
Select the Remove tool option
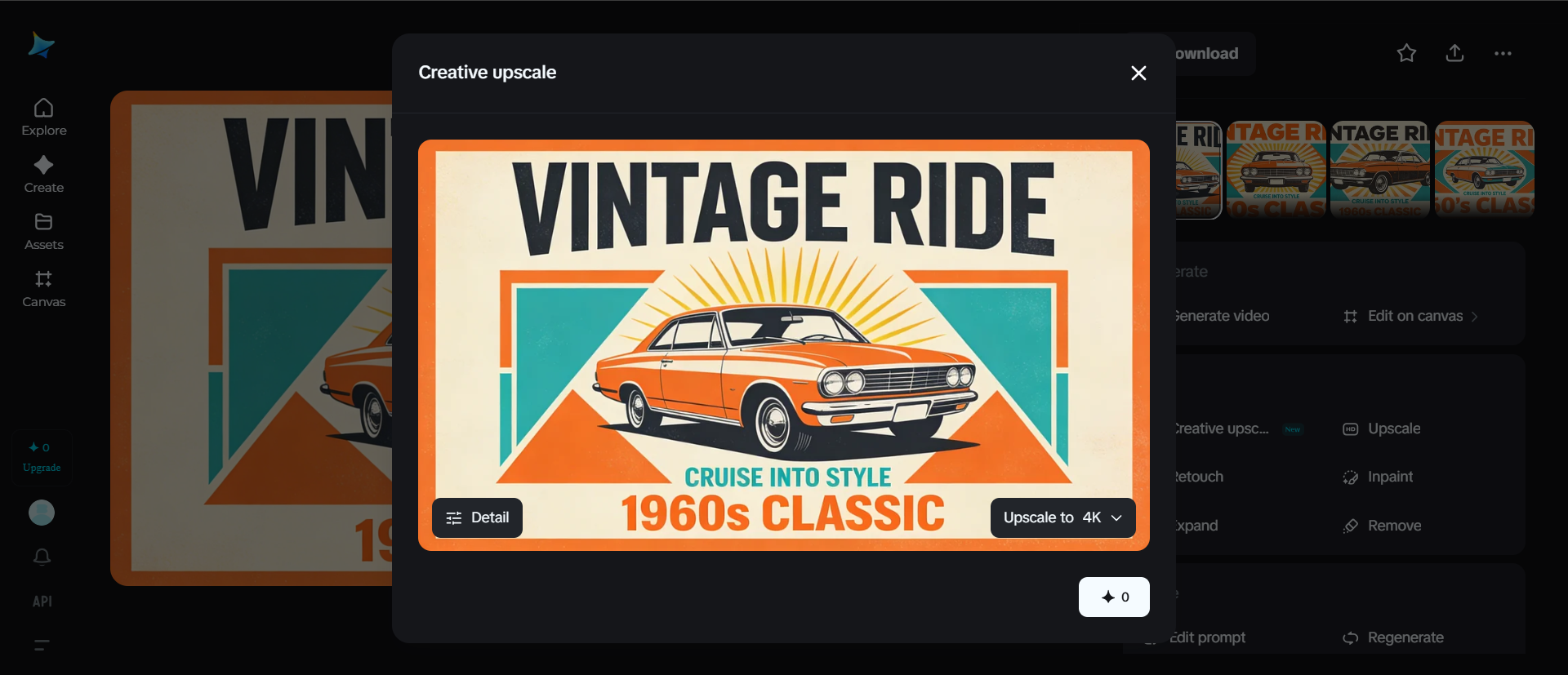[1393, 526]
